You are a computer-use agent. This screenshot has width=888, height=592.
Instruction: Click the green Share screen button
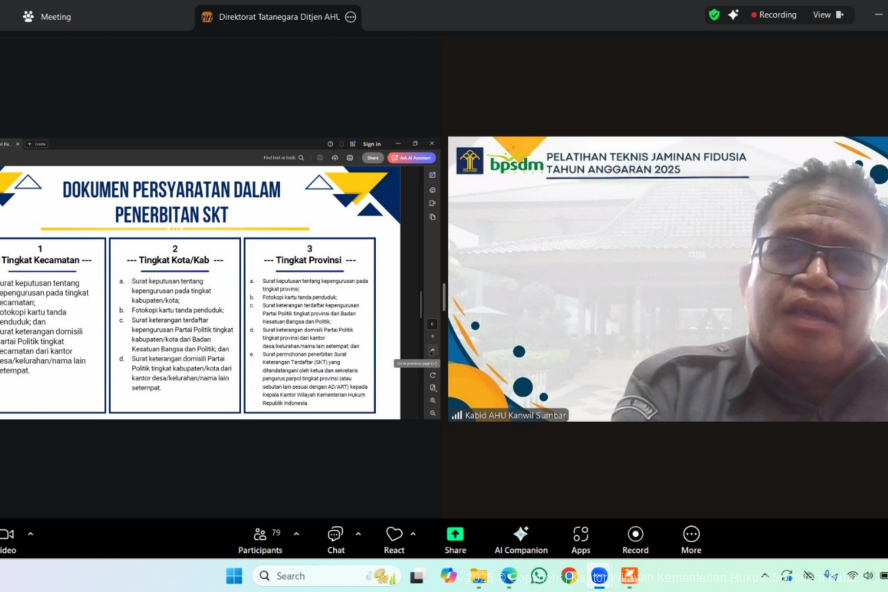[455, 539]
